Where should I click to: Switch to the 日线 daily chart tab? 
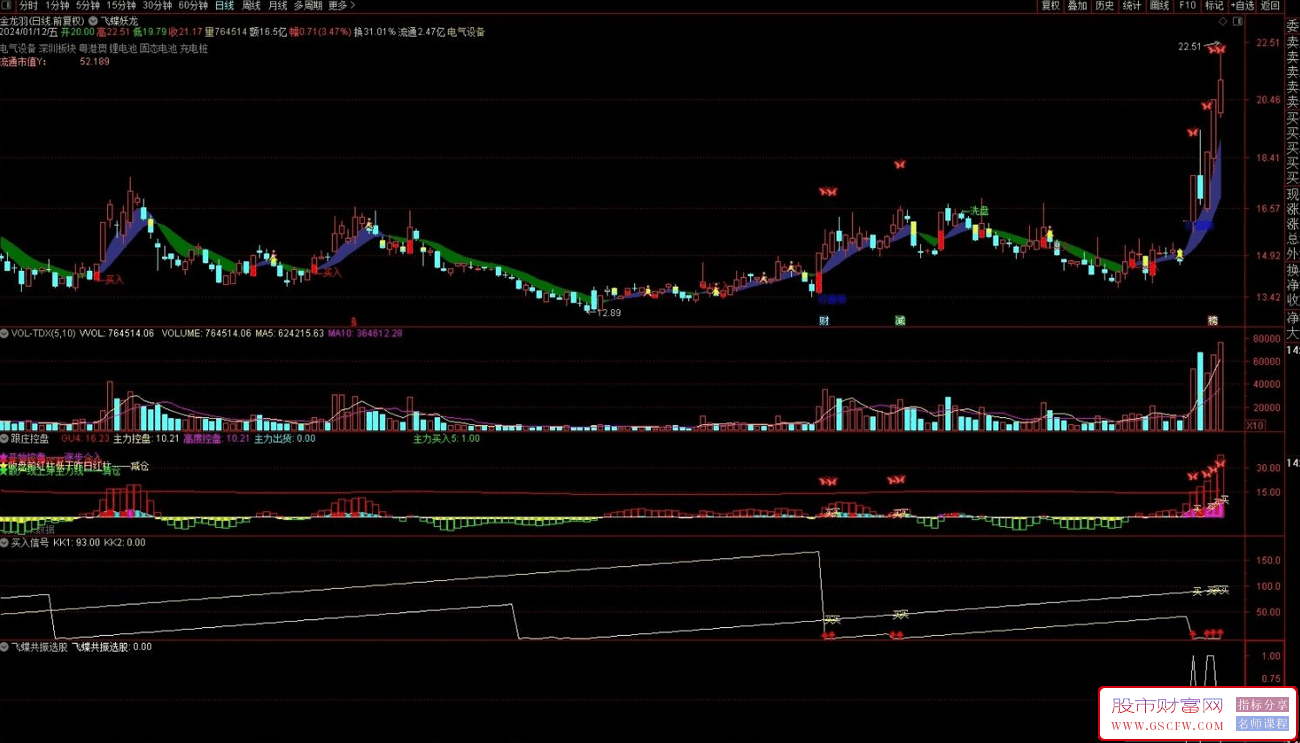click(x=224, y=5)
